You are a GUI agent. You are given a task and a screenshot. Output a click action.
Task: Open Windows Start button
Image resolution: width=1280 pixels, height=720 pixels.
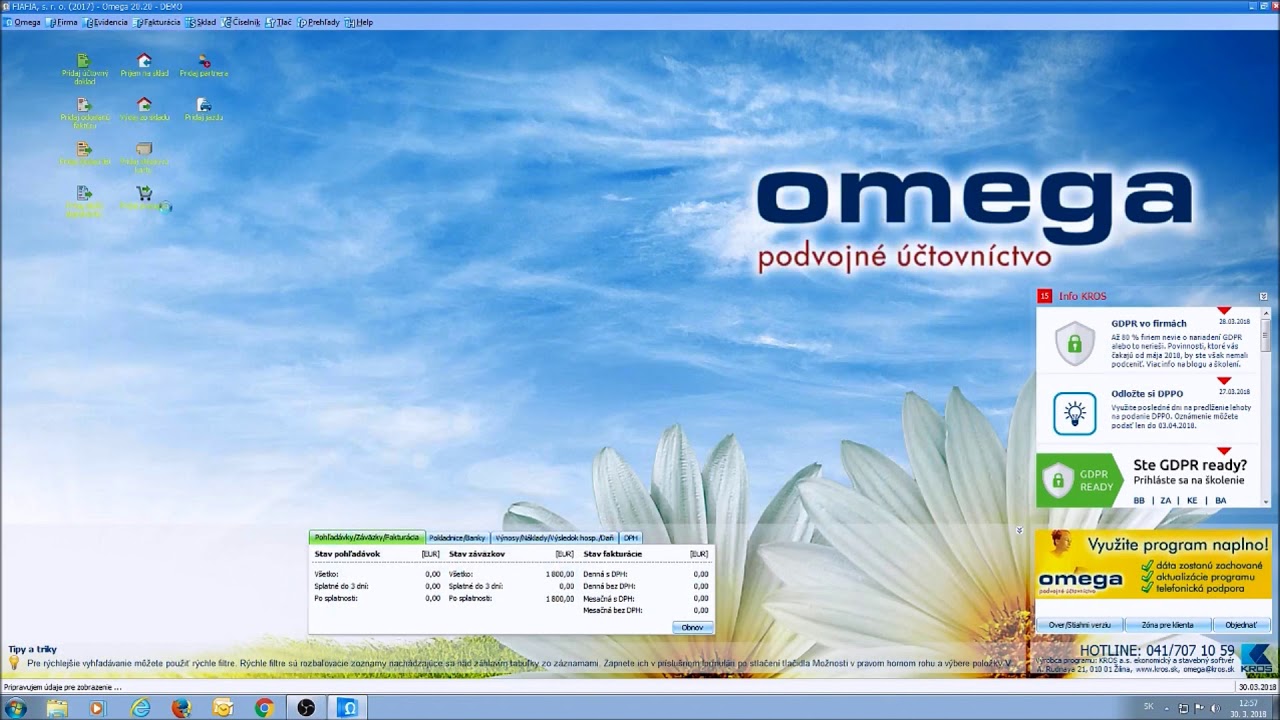pos(15,708)
